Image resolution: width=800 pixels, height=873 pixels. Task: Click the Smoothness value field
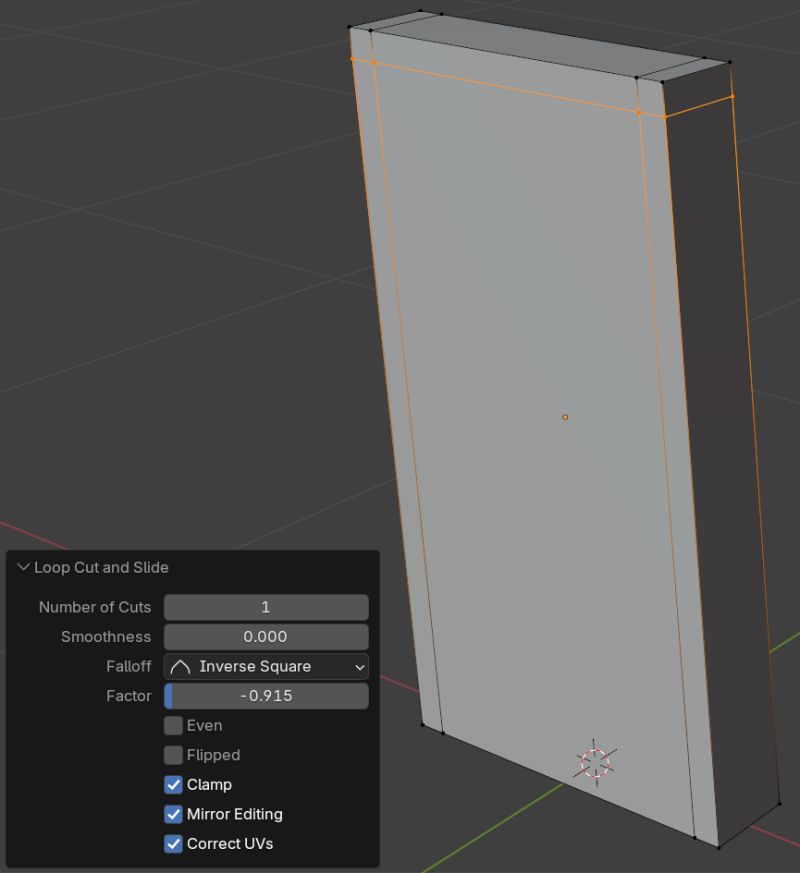(x=265, y=637)
